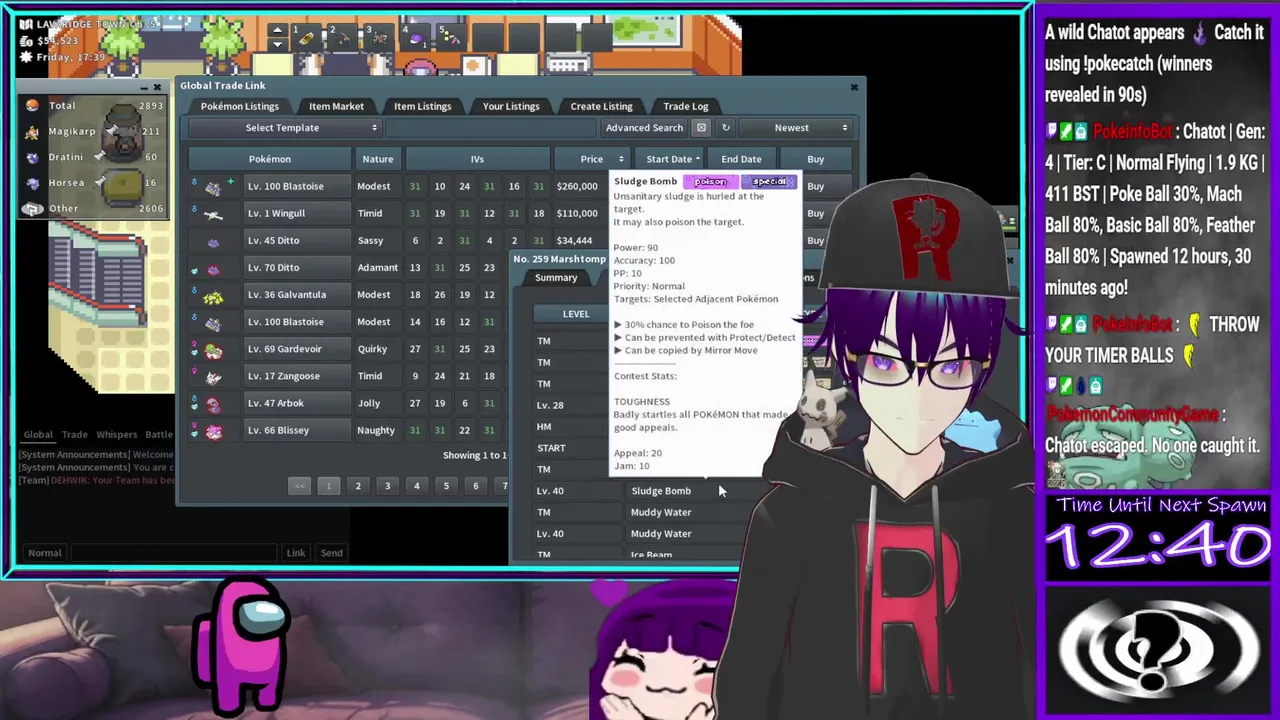Screen dimensions: 1280x720
Task: Click the chat message input field
Action: [x=176, y=553]
